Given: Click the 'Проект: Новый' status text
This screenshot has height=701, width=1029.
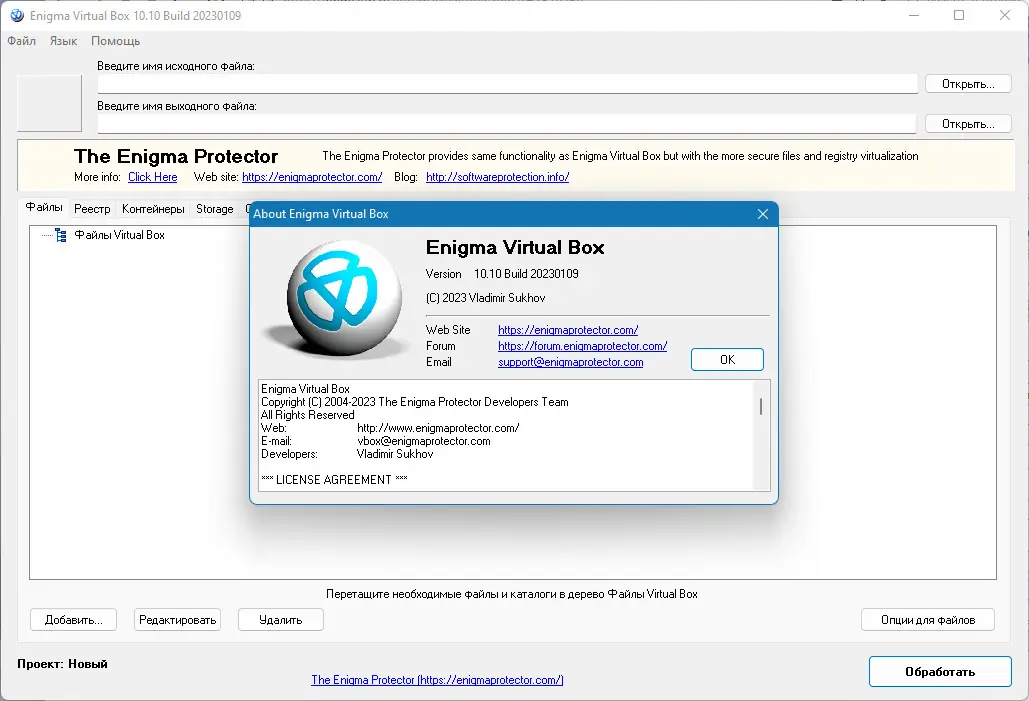Looking at the screenshot, I should pos(62,664).
